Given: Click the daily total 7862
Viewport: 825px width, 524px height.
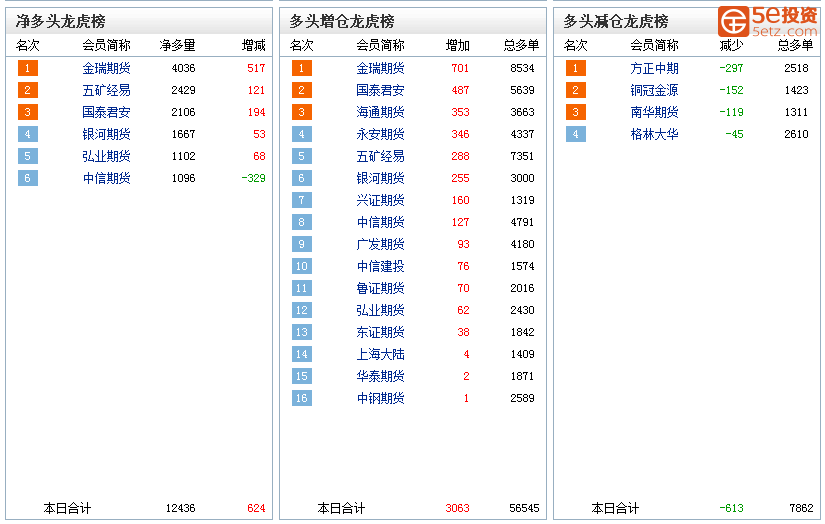Looking at the screenshot, I should click(x=801, y=509).
